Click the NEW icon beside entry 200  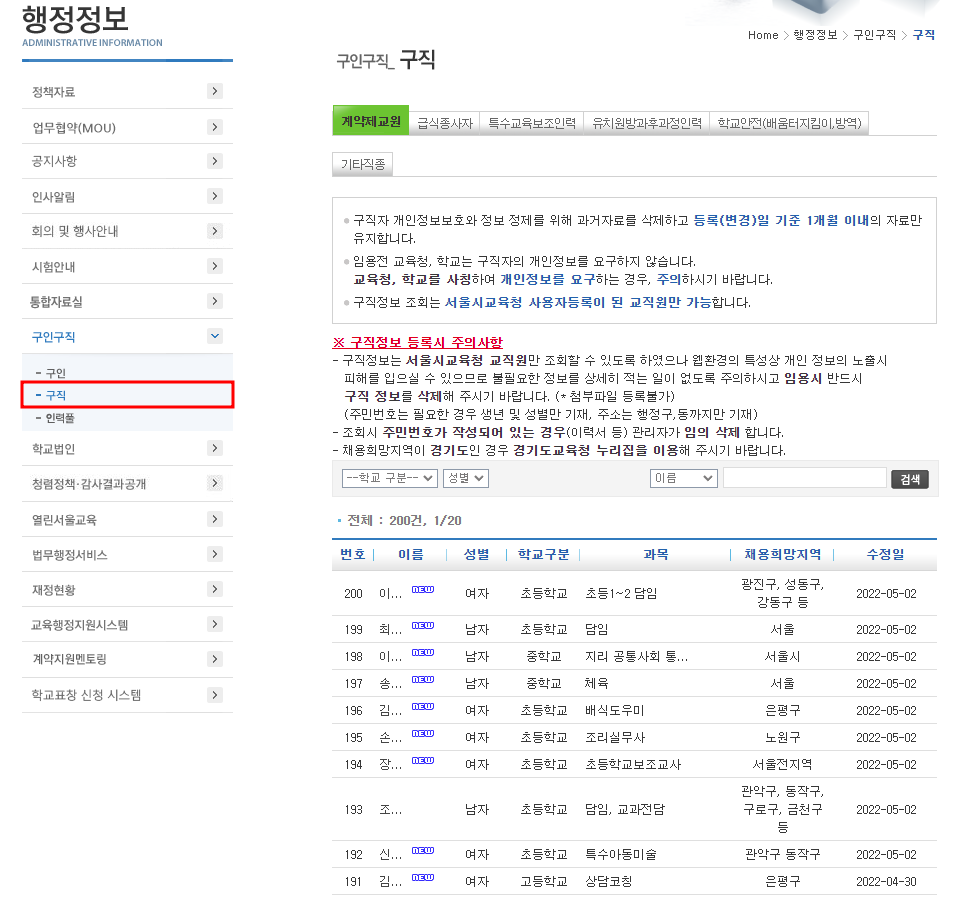point(423,588)
